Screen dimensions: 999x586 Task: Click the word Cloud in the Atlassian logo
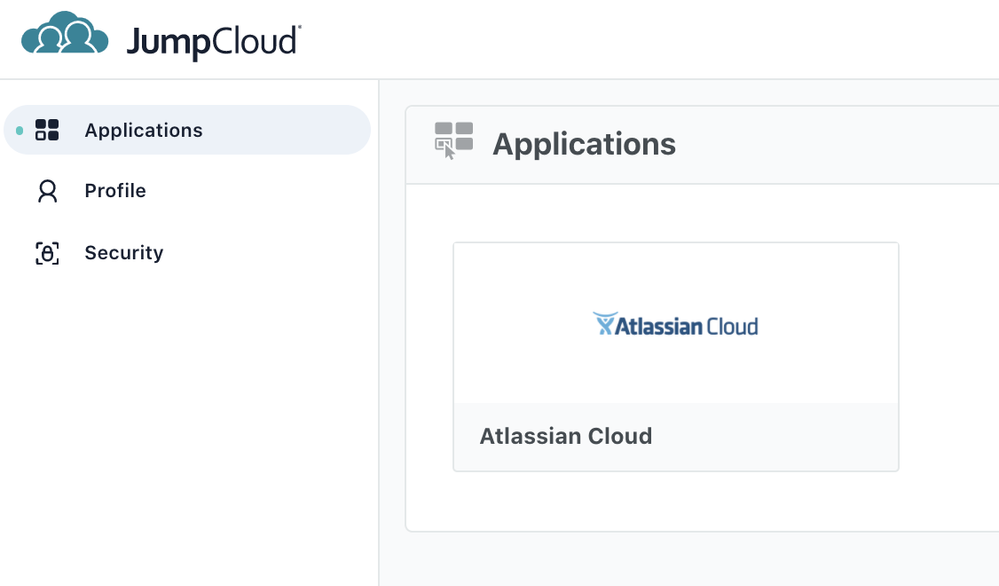(733, 326)
